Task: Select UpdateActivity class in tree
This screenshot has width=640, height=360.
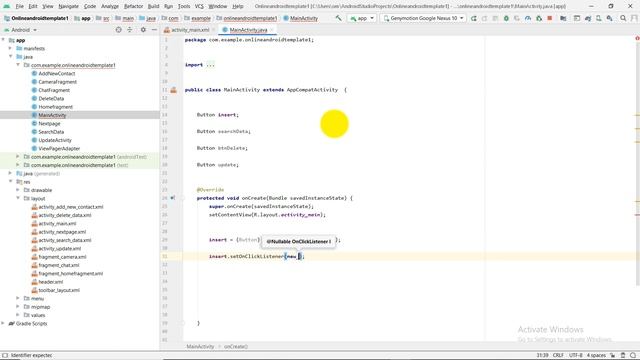Action: pyautogui.click(x=55, y=140)
